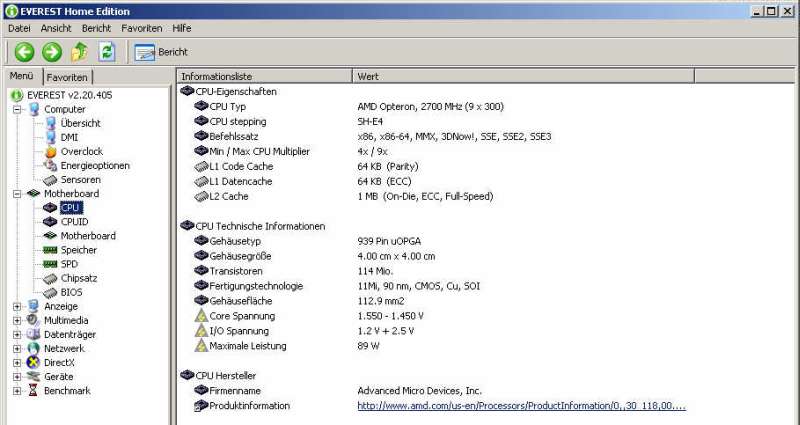
Task: Expand the Multimedia tree node
Action: 17,321
